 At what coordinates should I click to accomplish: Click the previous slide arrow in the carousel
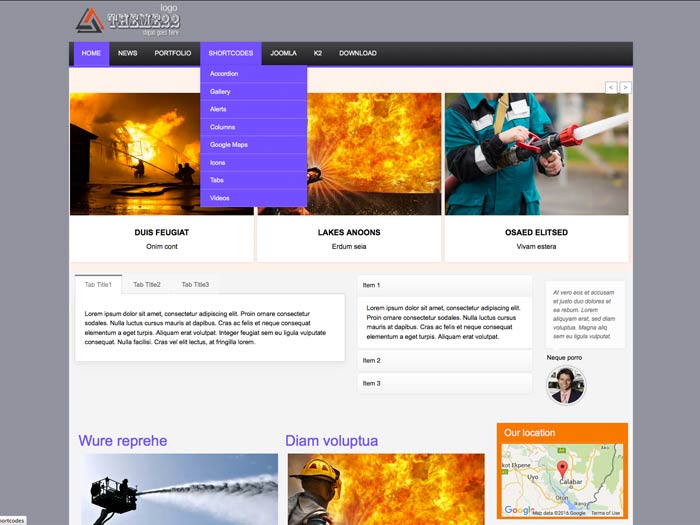(611, 88)
